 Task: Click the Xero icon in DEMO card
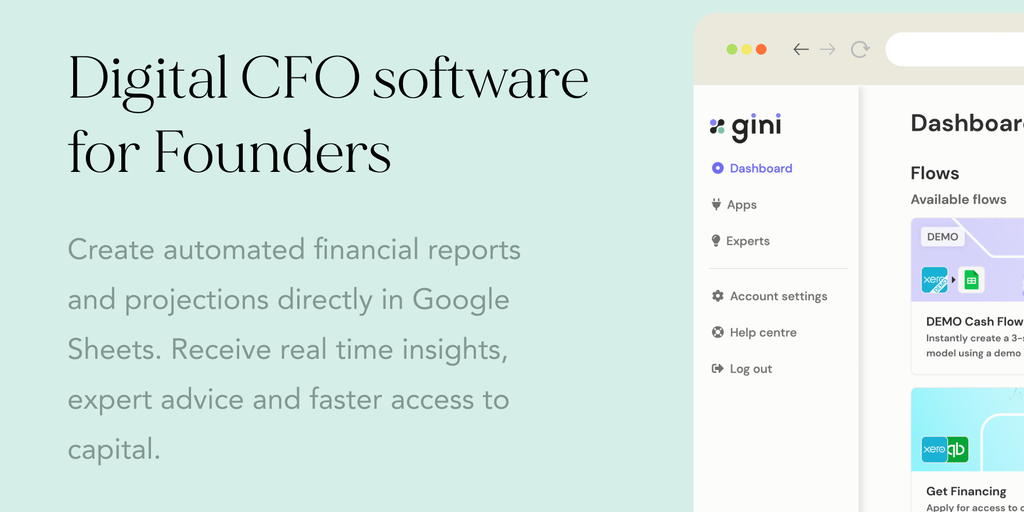(934, 280)
